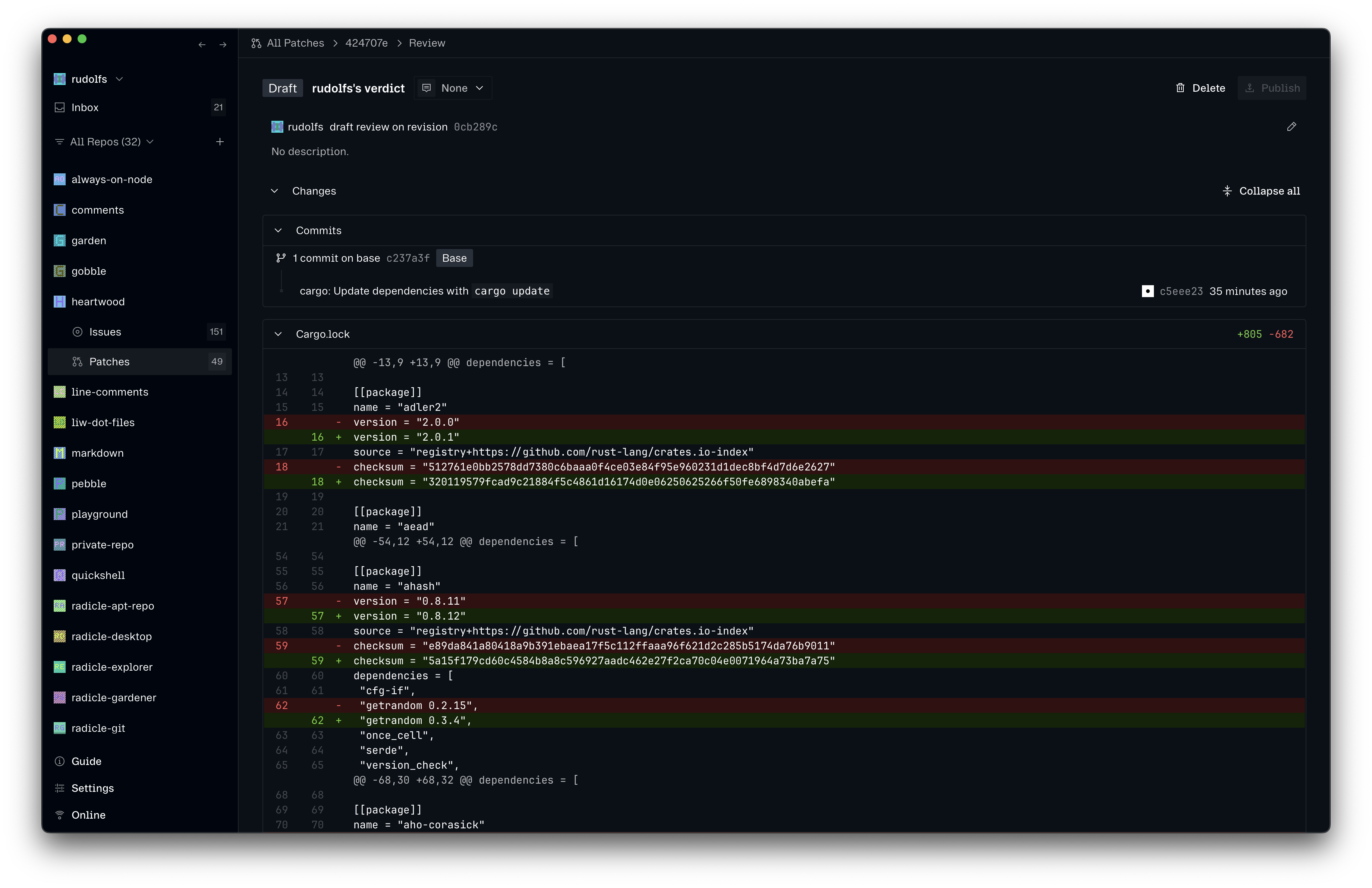Click All Patches breadcrumb
Screen dimensions: 1372x888
point(295,43)
